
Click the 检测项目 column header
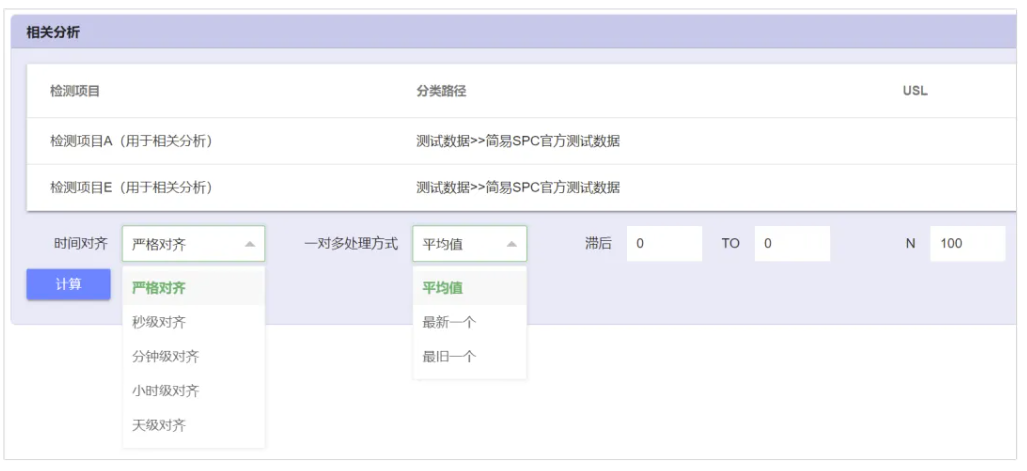(75, 92)
